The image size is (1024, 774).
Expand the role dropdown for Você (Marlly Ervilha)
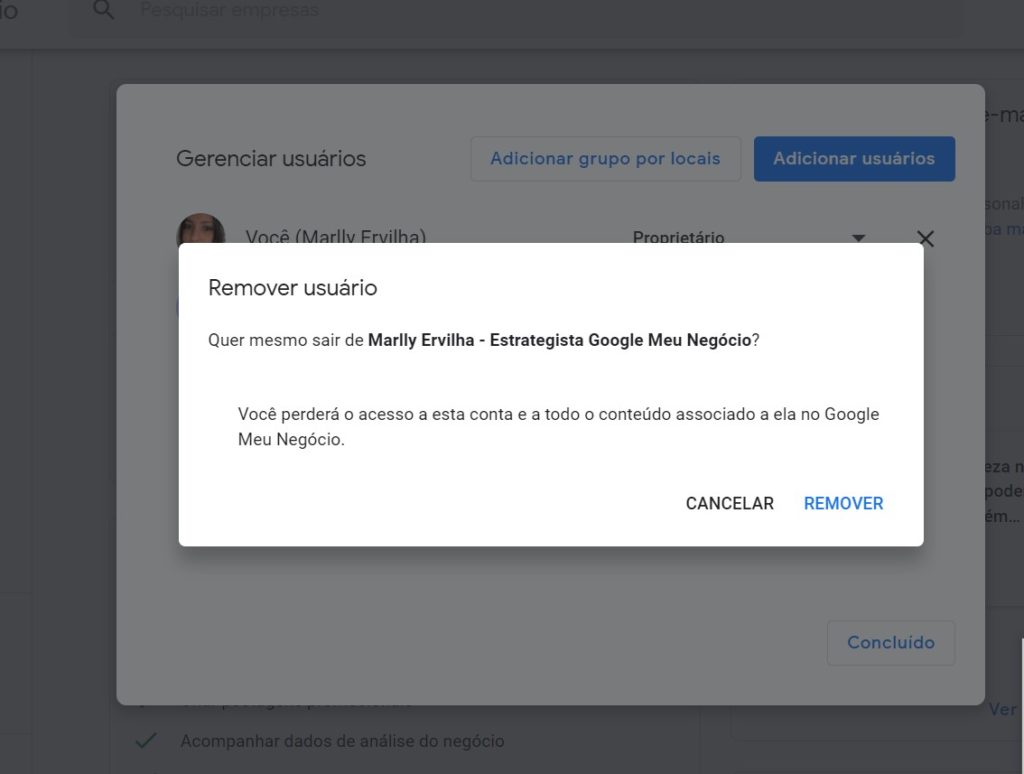click(x=858, y=238)
